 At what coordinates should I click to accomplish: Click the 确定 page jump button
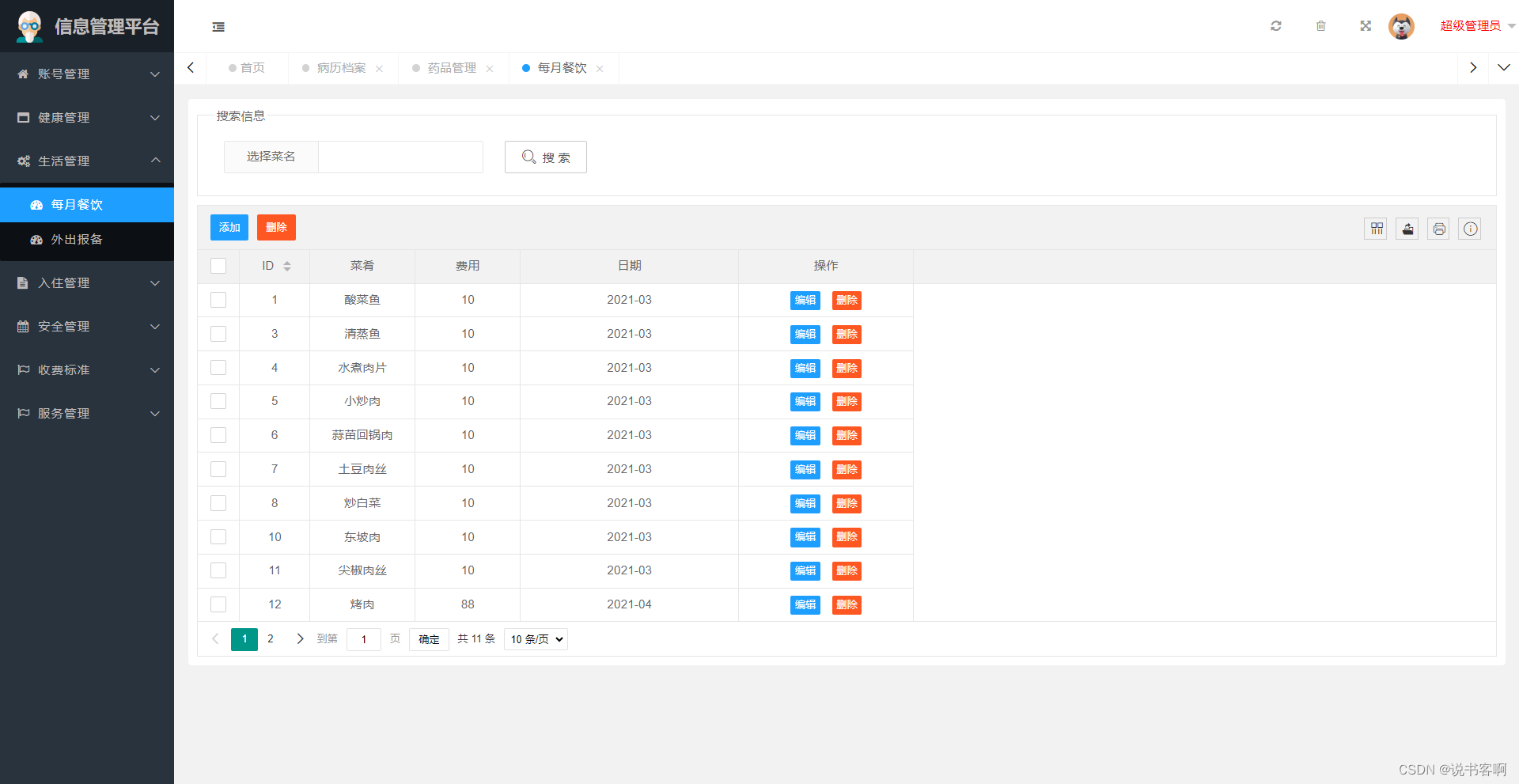coord(429,639)
